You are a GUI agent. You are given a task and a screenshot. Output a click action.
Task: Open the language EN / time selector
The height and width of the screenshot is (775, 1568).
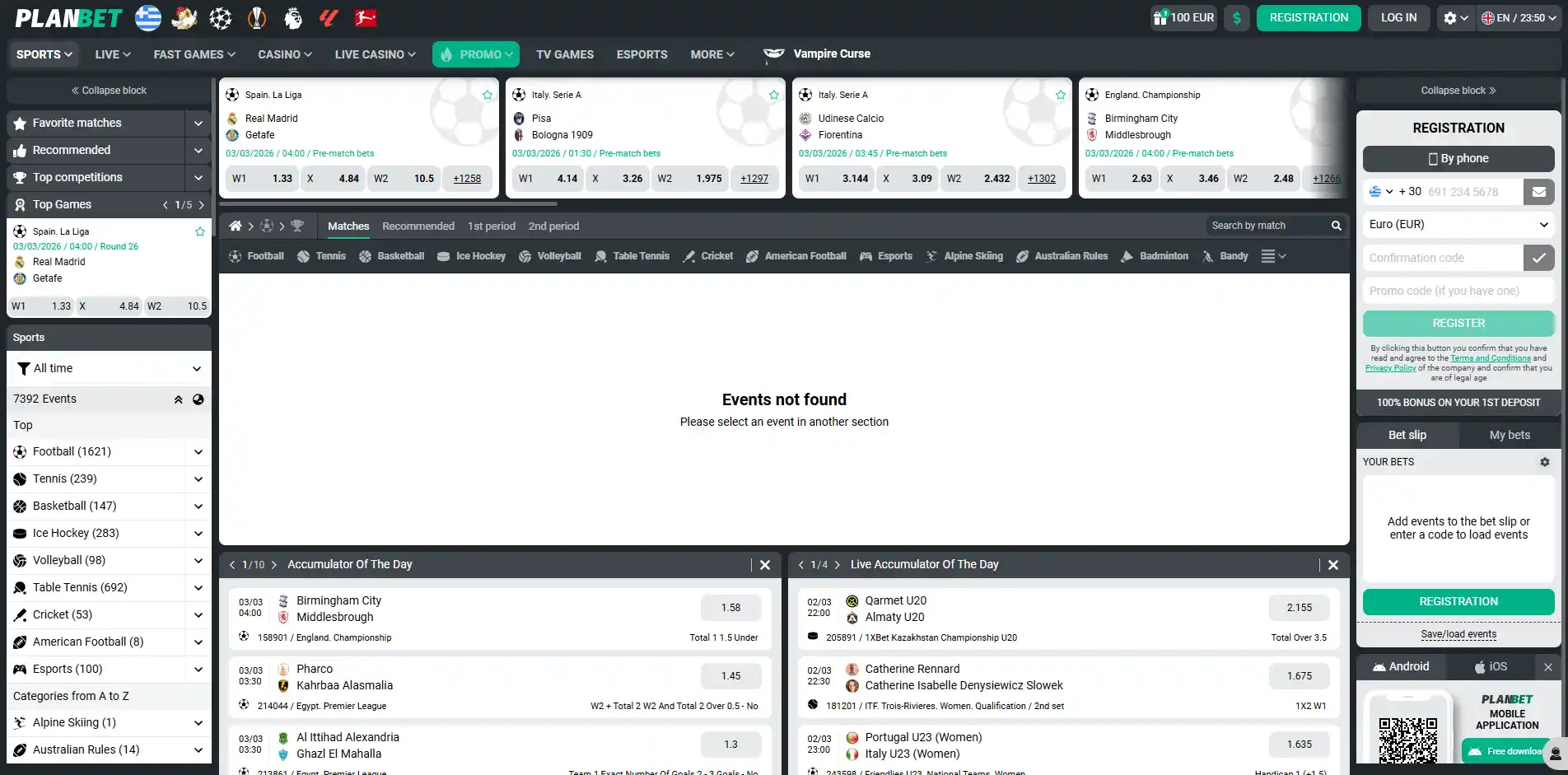click(x=1519, y=17)
